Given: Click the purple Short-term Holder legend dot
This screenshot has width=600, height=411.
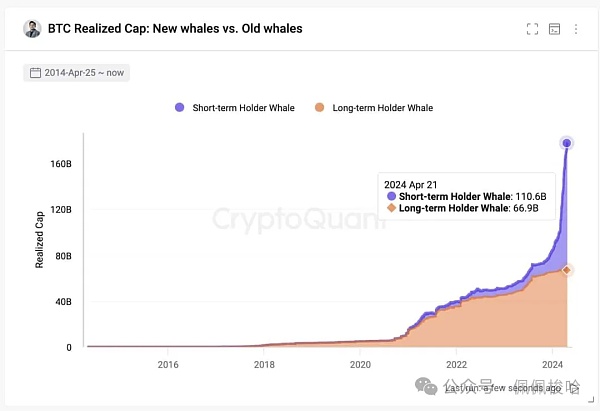Looking at the screenshot, I should tap(180, 108).
